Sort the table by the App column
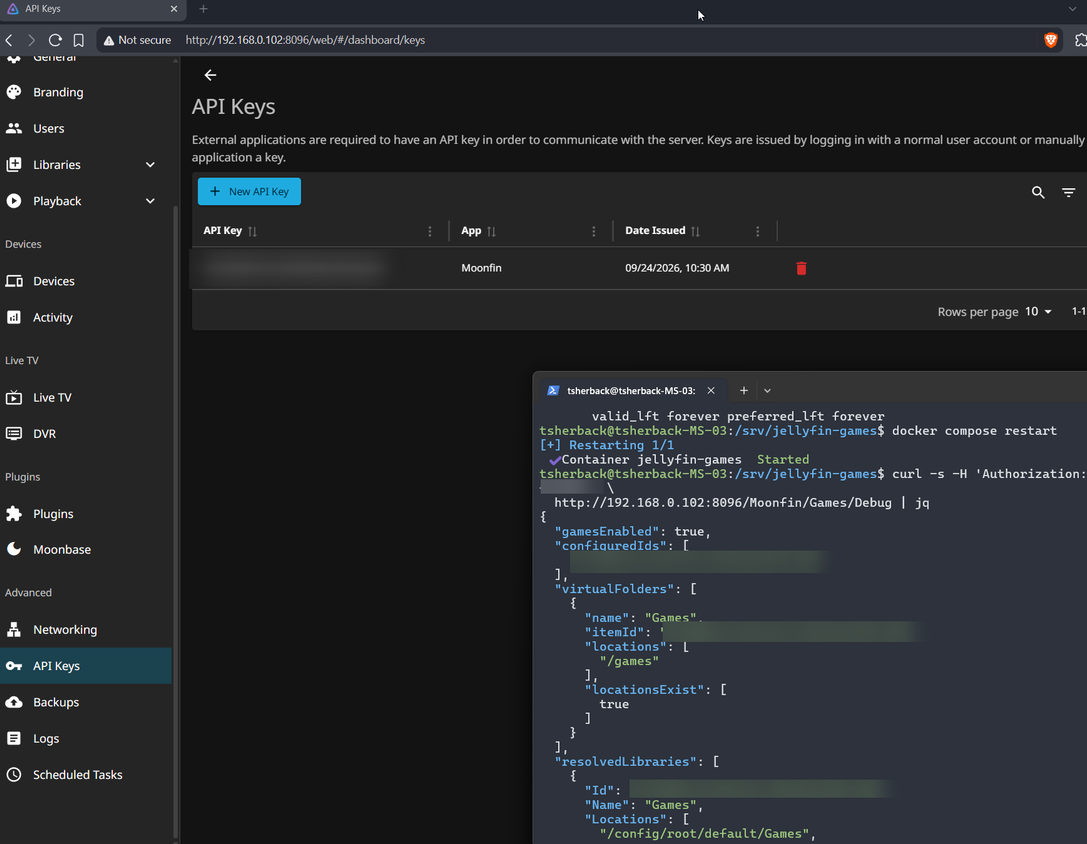The height and width of the screenshot is (844, 1087). 492,231
